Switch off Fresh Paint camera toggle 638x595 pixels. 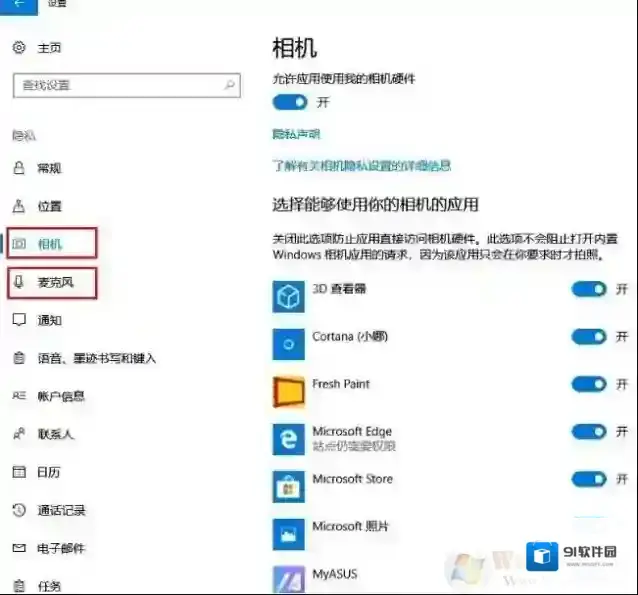point(589,384)
